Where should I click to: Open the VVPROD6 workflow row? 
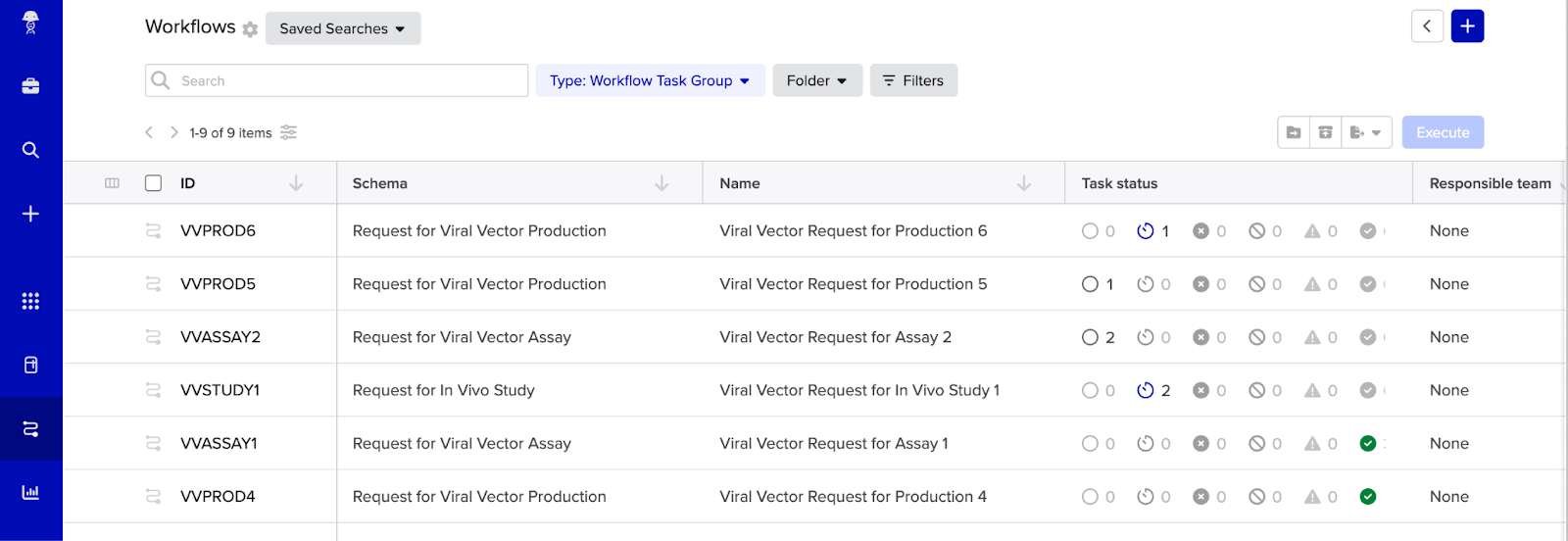[x=218, y=231]
